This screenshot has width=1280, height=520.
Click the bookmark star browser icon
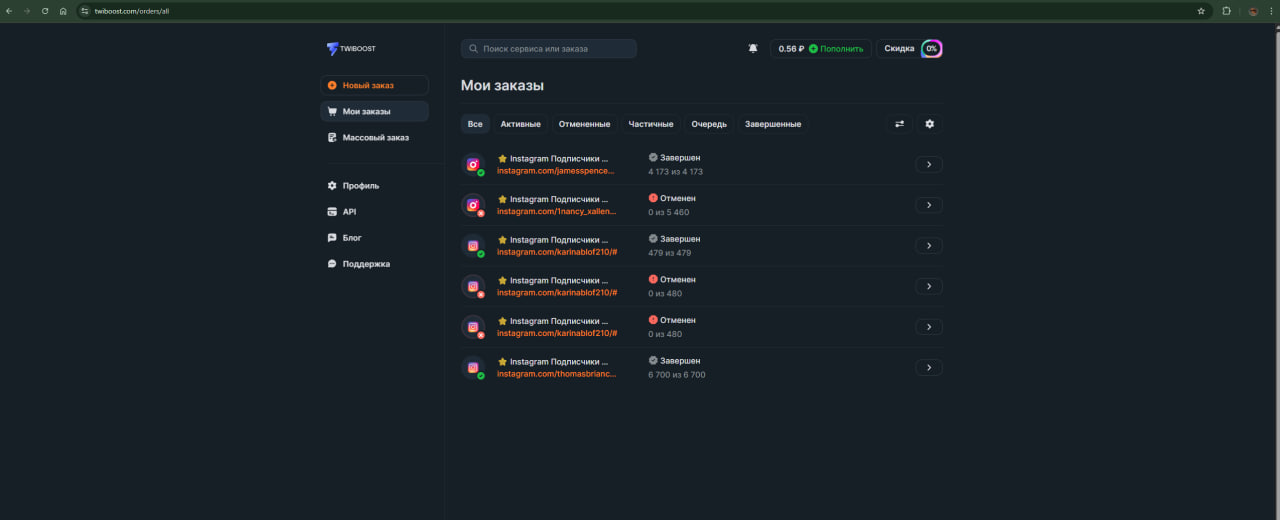pyautogui.click(x=1201, y=11)
